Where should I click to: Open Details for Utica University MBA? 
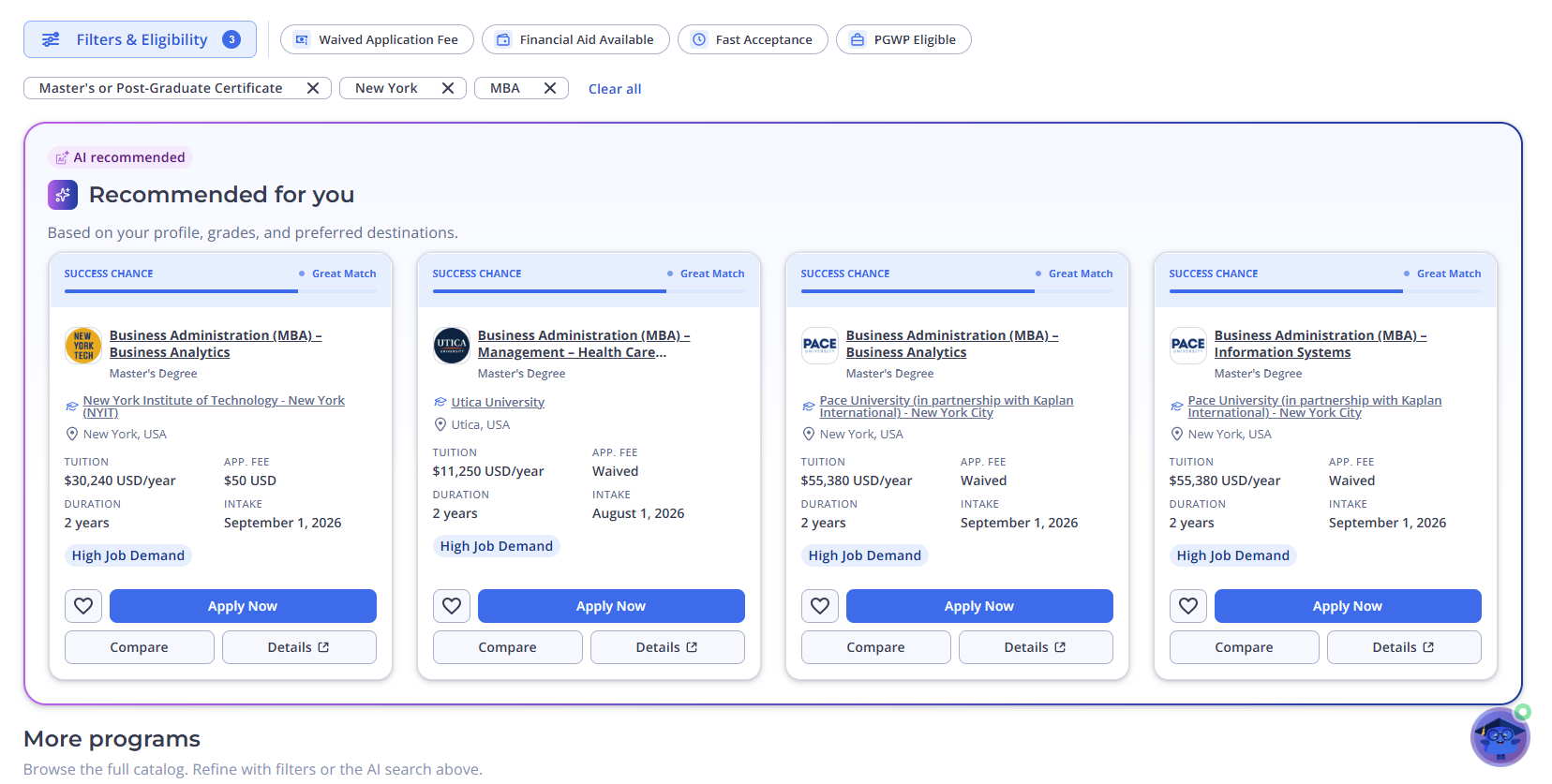[x=667, y=647]
